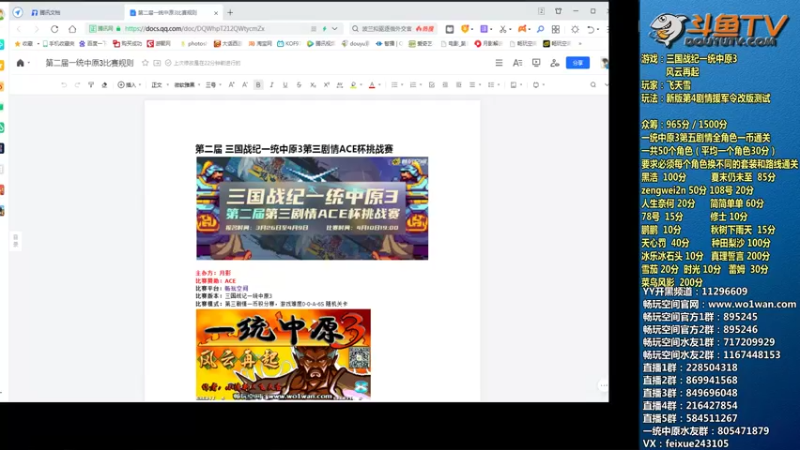Click the text style Aa icon
The width and height of the screenshot is (800, 450).
pos(517,63)
